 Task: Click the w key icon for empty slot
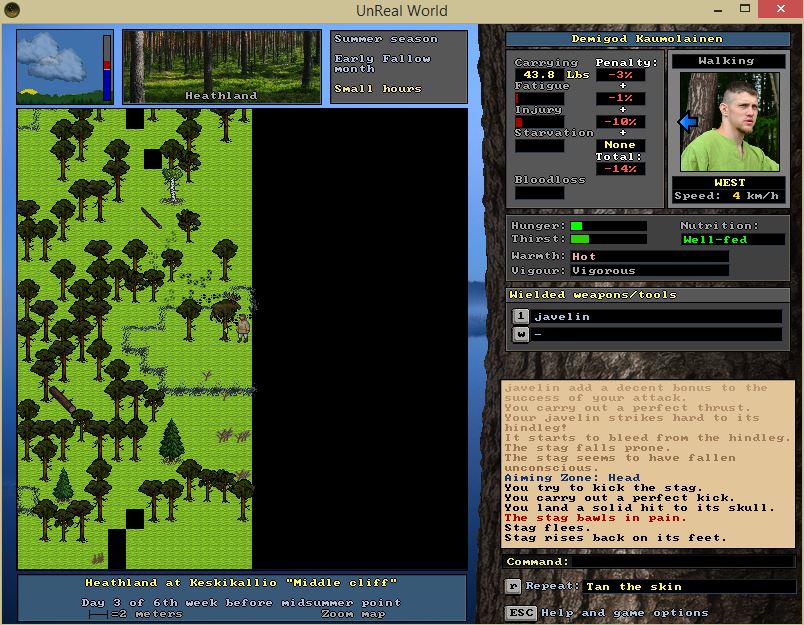point(520,334)
